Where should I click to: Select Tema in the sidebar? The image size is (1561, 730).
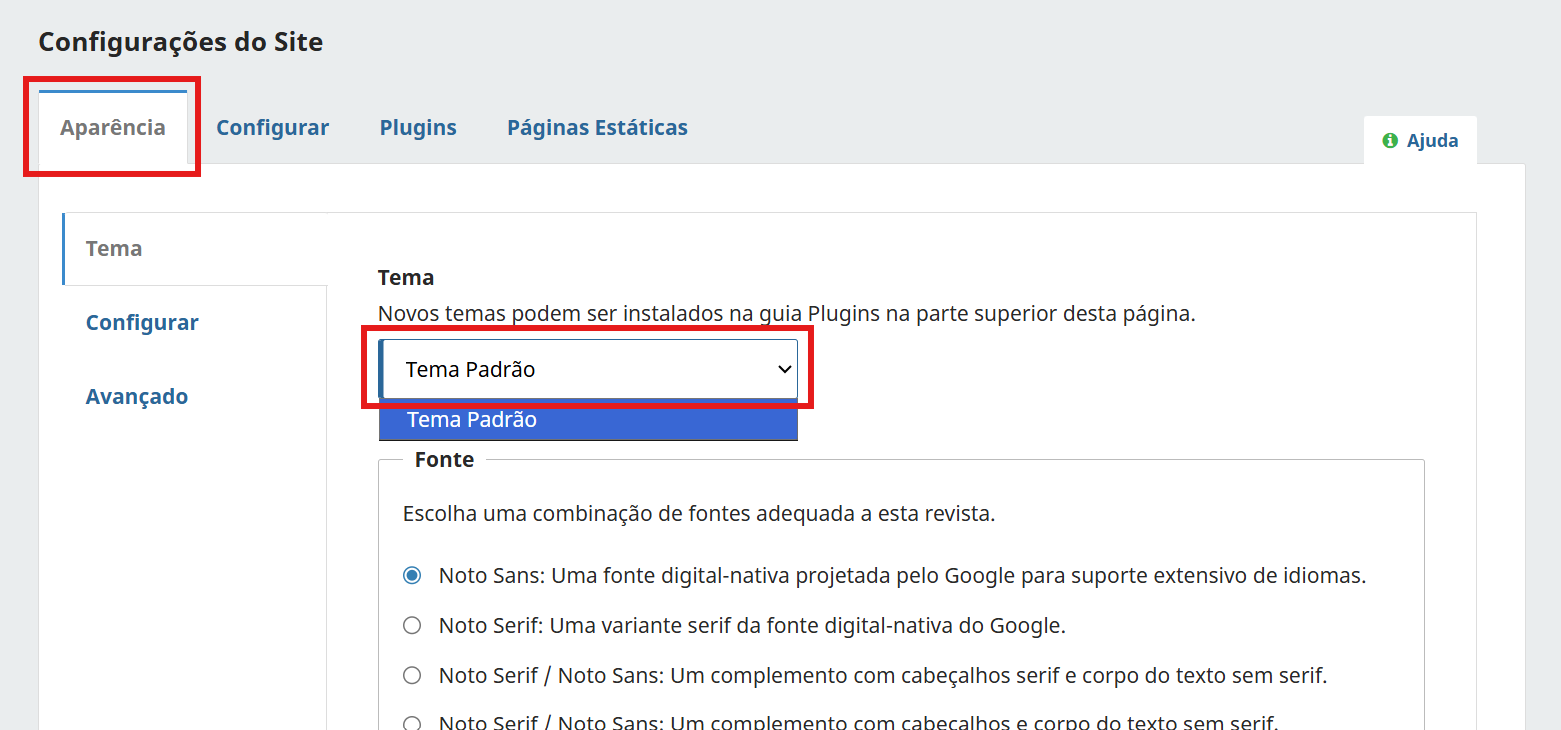(112, 248)
